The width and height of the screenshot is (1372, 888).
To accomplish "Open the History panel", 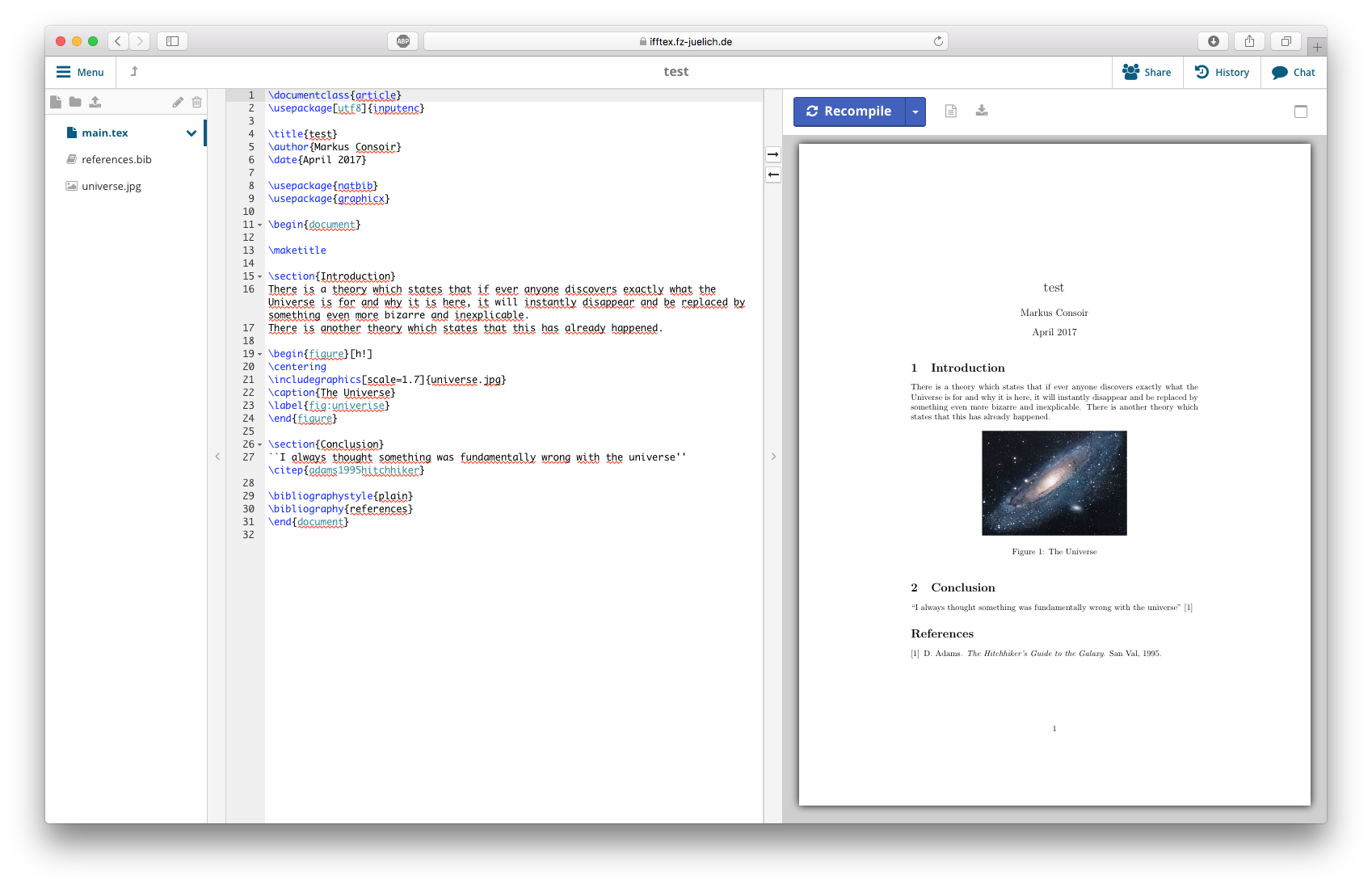I will click(x=1222, y=72).
